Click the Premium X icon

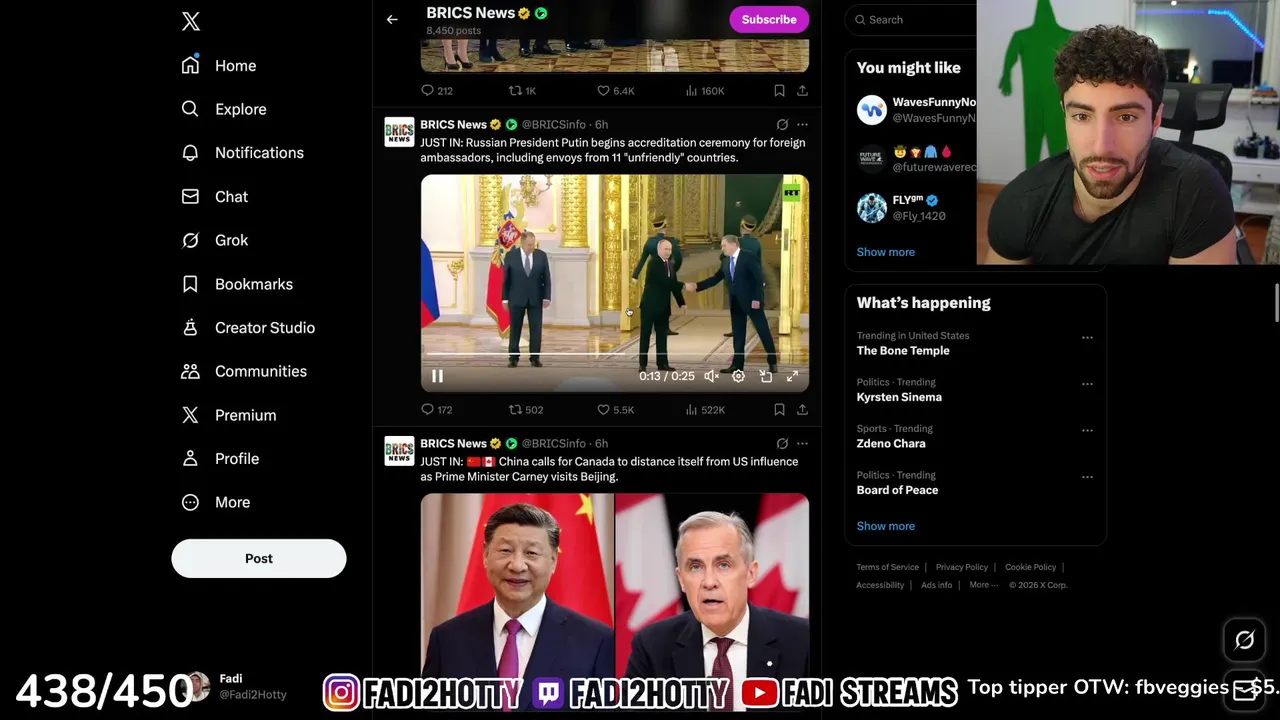click(190, 415)
